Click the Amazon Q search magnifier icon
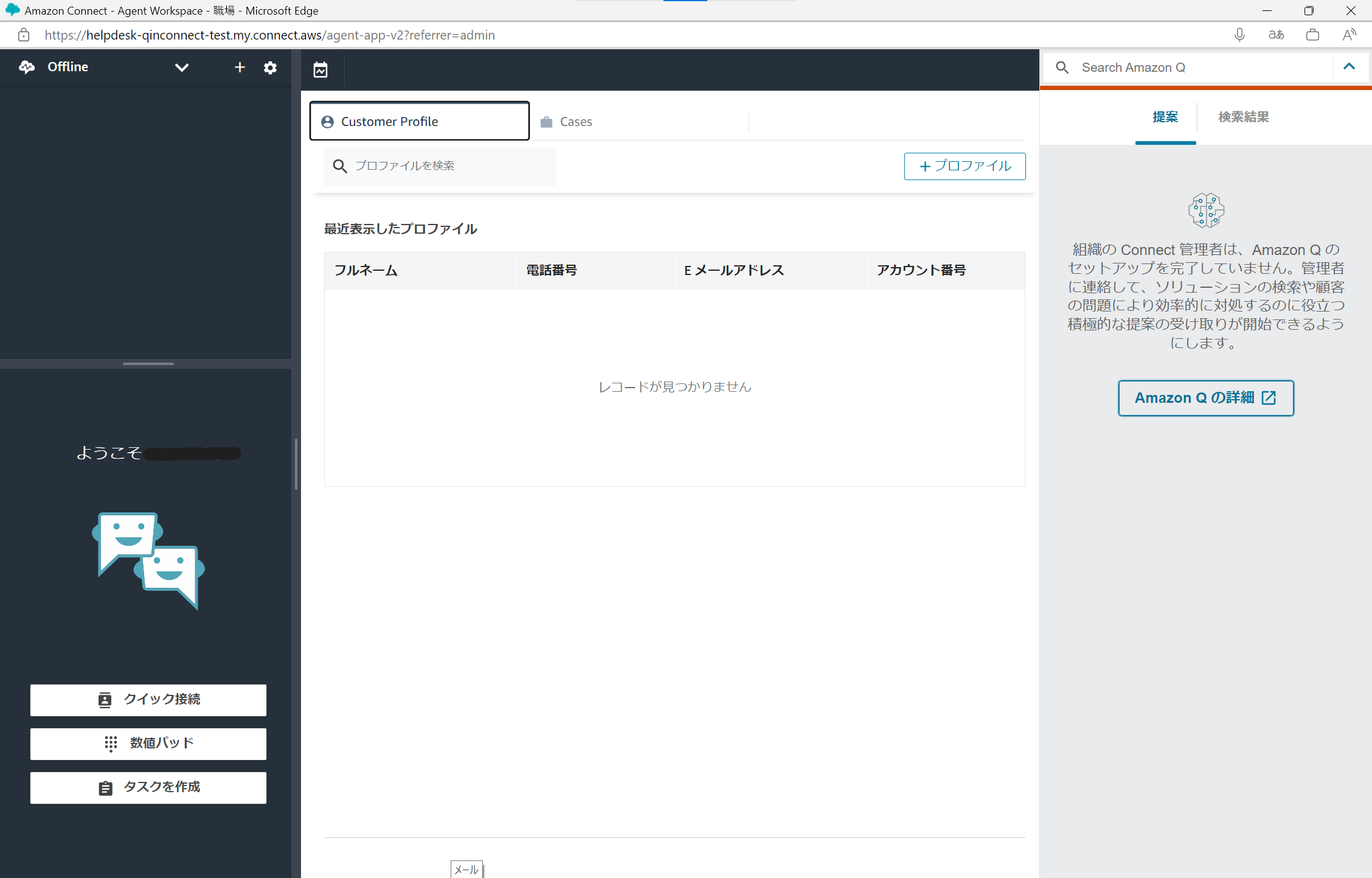The image size is (1372, 878). point(1062,68)
